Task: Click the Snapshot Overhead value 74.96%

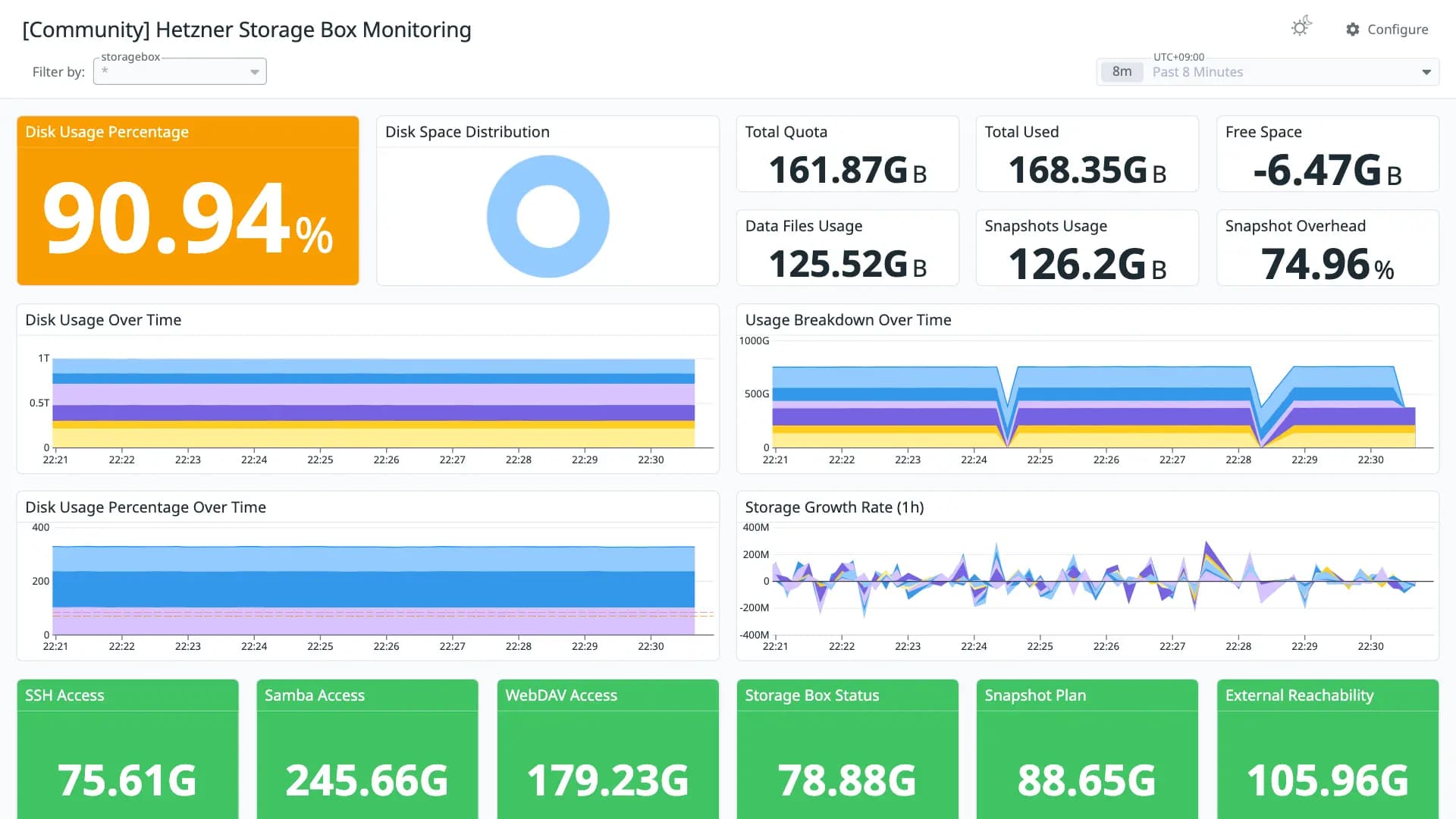Action: point(1327,264)
